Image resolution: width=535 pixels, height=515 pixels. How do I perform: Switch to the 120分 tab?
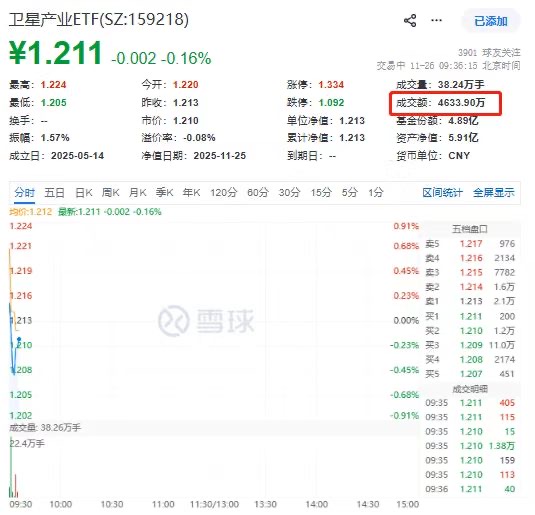pos(223,192)
